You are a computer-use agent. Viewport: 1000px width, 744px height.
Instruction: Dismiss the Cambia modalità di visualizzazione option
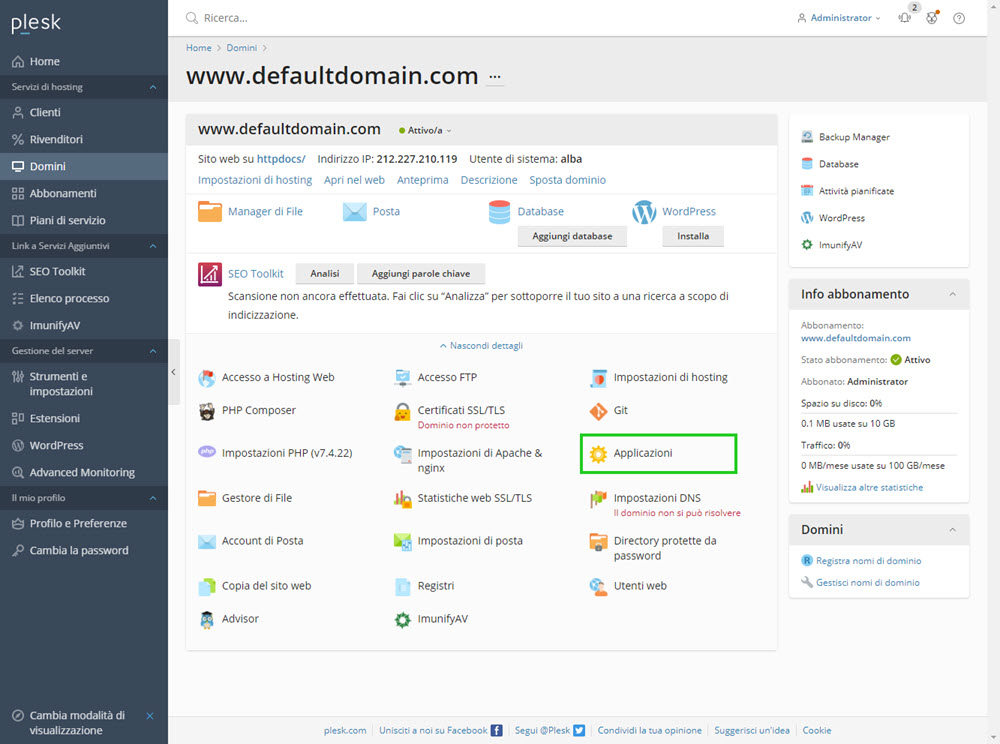point(150,716)
